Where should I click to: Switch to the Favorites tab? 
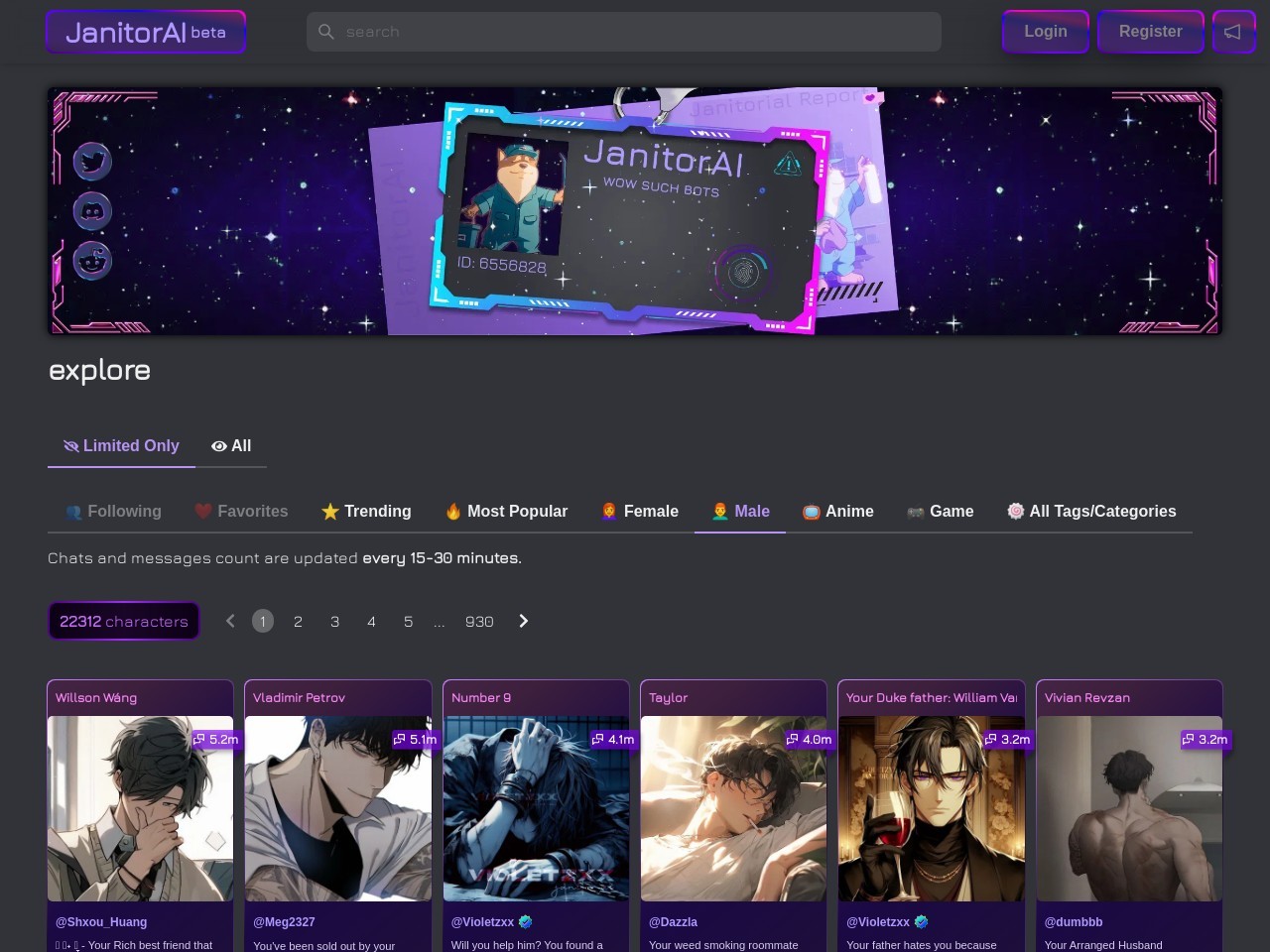point(241,512)
